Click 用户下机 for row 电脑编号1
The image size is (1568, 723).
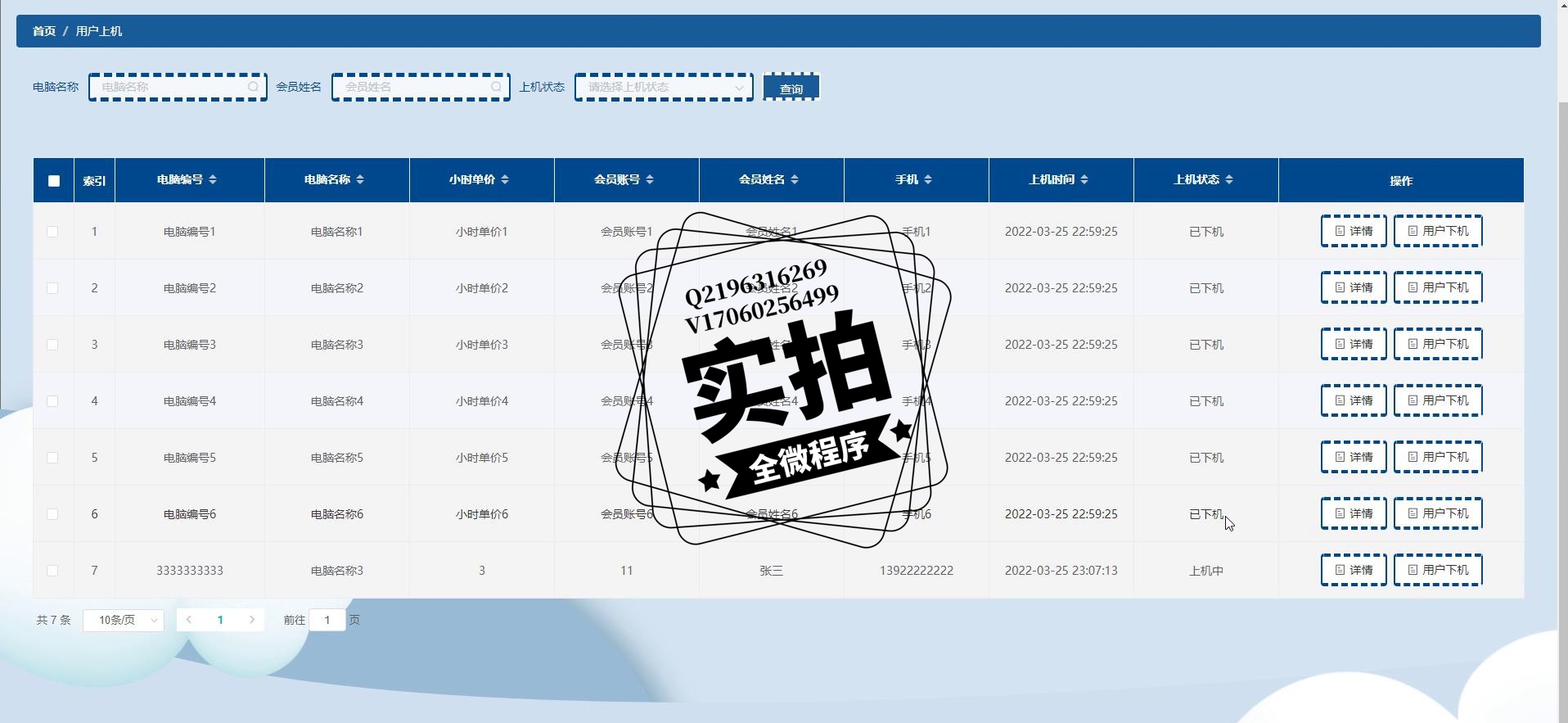[1438, 231]
